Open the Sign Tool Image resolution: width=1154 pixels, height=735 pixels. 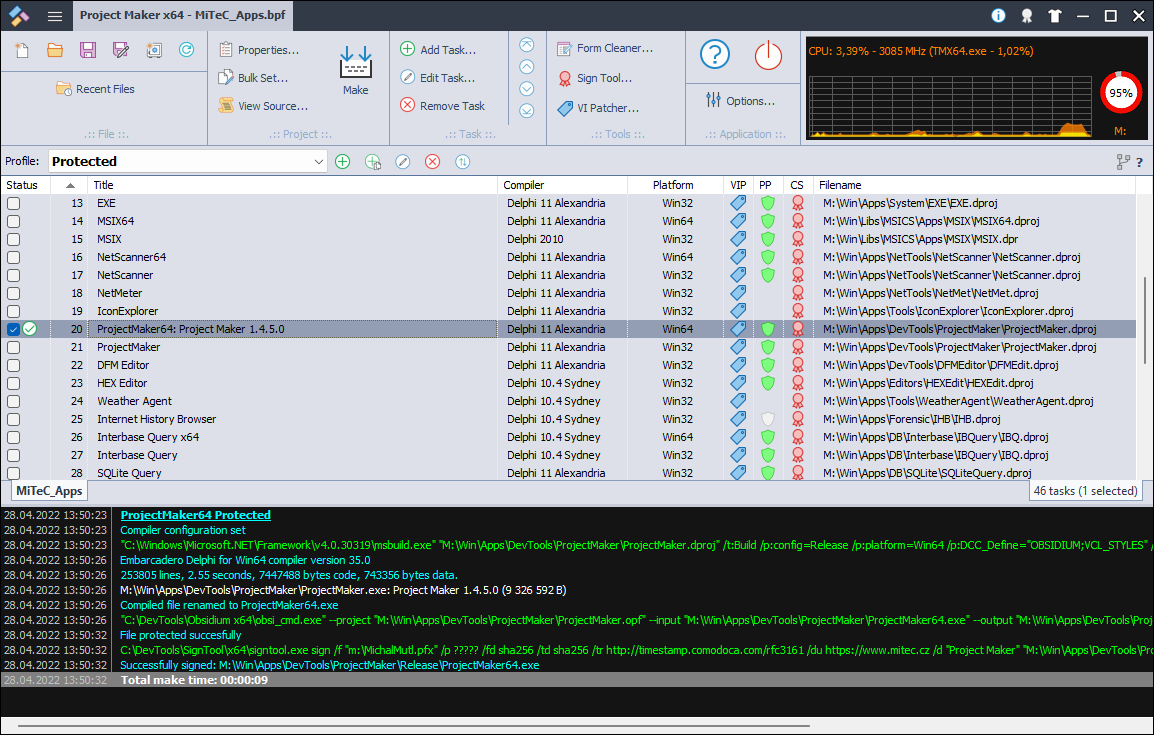coord(595,78)
